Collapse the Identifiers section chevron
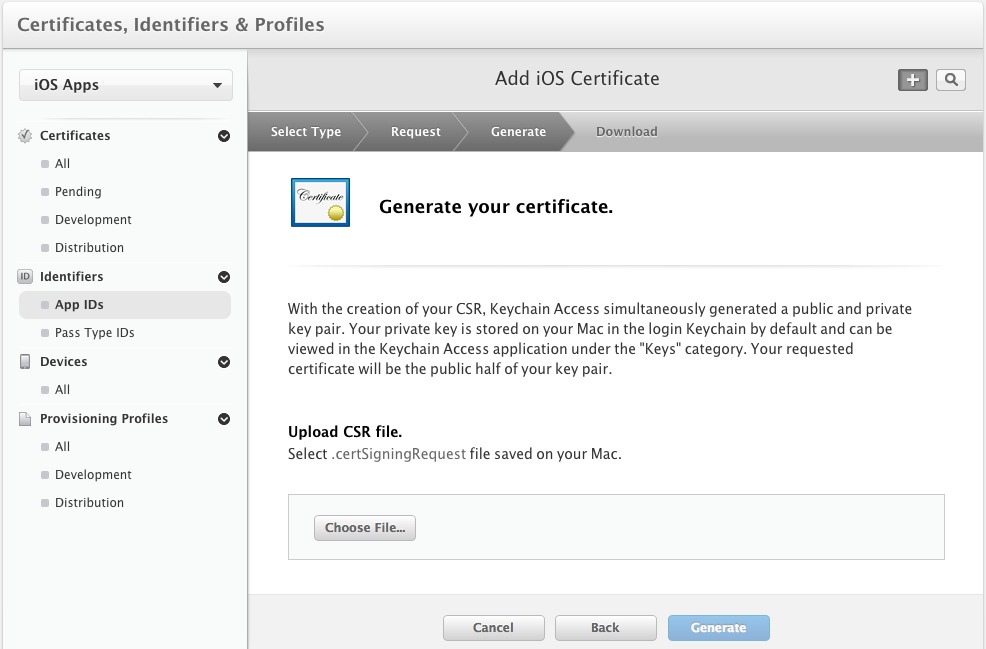The width and height of the screenshot is (986, 649). pyautogui.click(x=224, y=277)
